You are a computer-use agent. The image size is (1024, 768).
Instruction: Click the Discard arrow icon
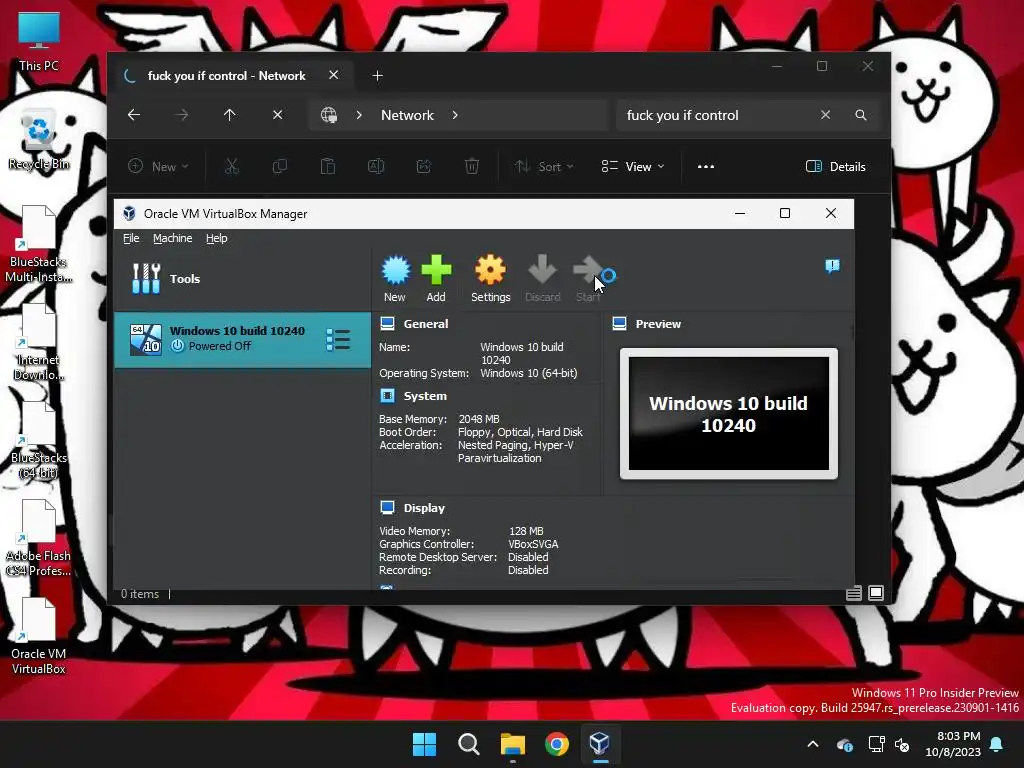point(543,278)
